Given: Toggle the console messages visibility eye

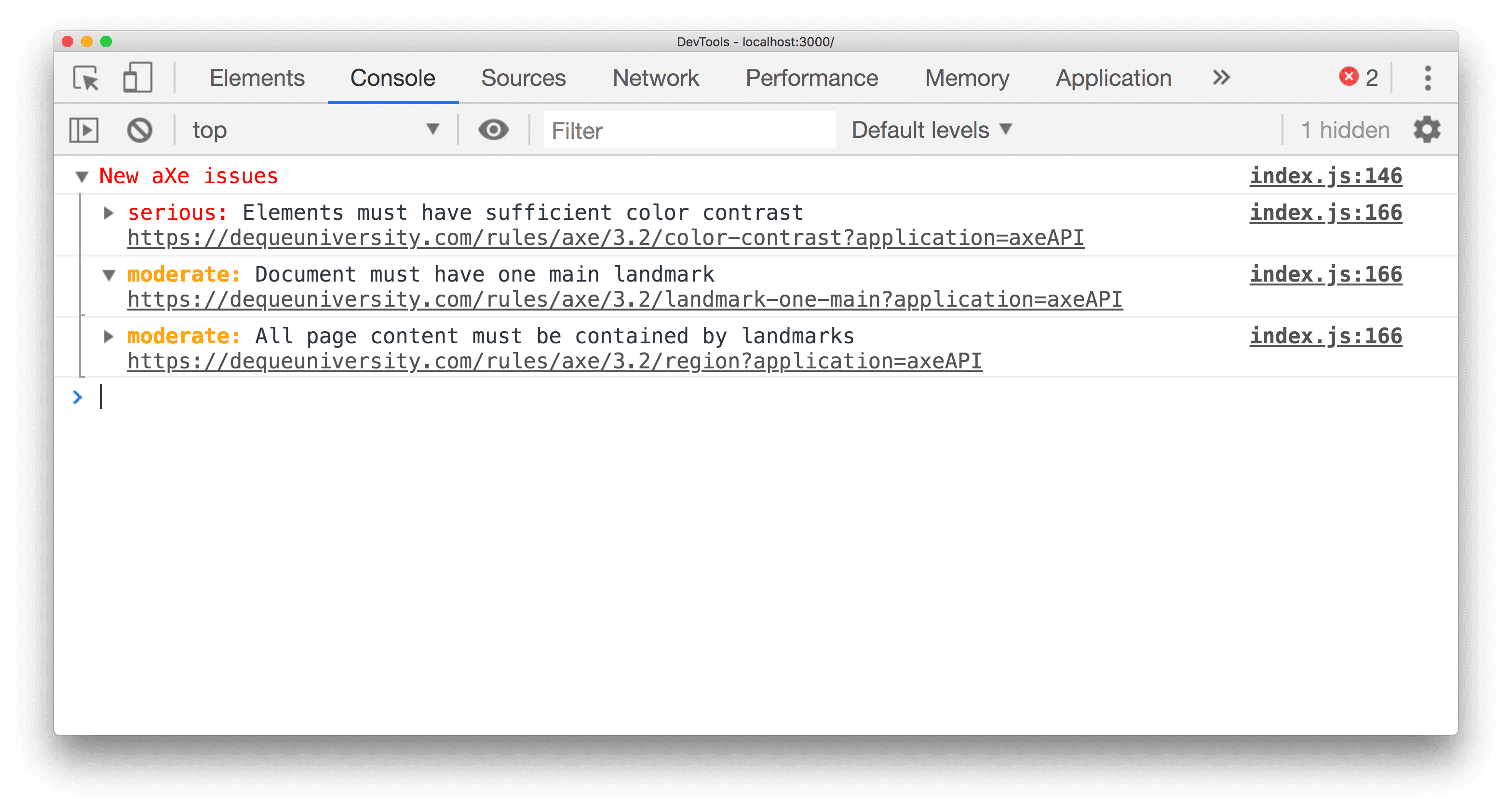Looking at the screenshot, I should (493, 130).
